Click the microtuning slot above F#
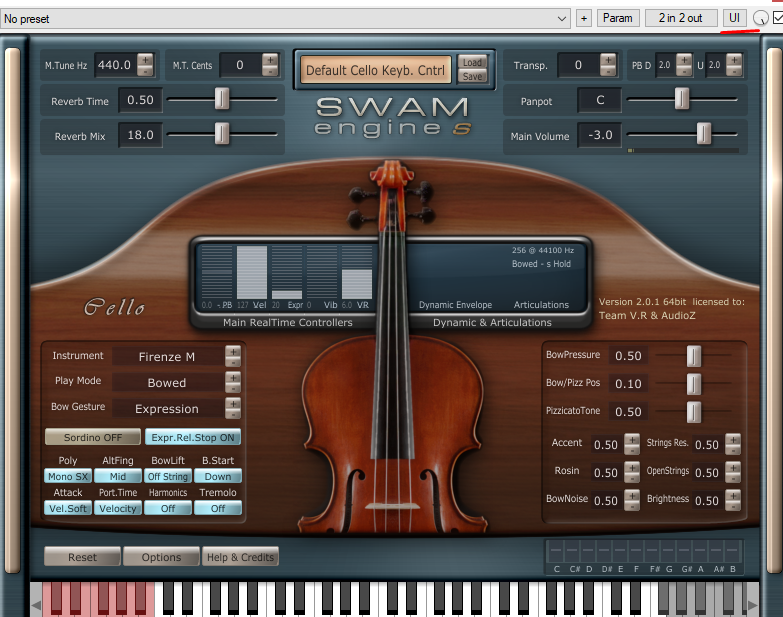 653,552
